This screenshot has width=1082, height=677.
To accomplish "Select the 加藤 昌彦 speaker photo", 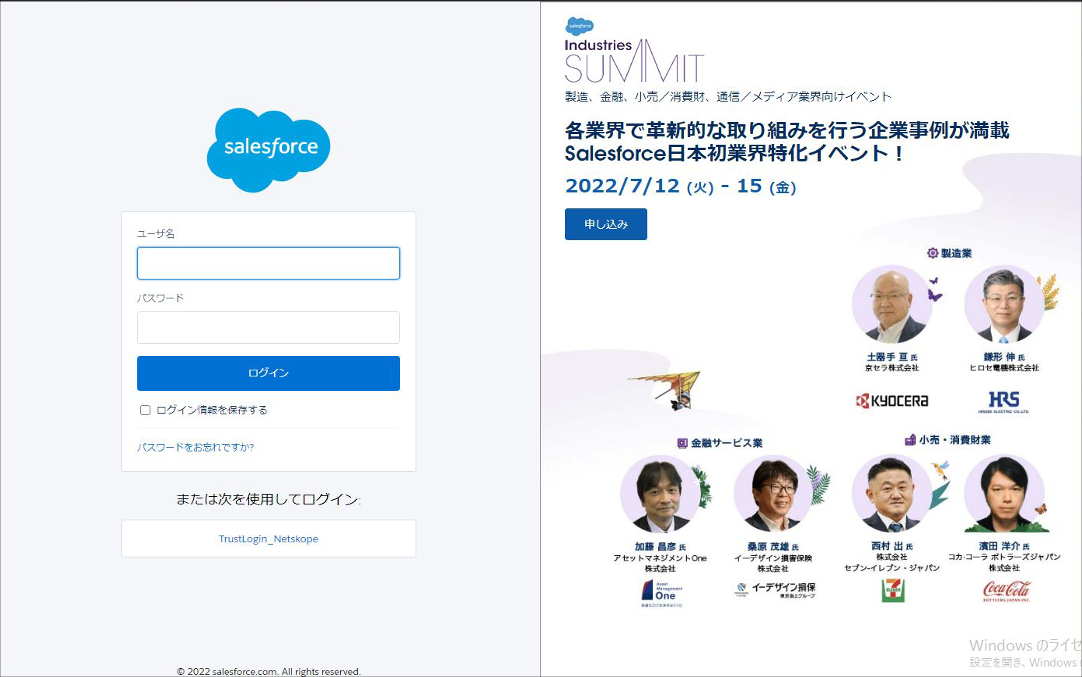I will pyautogui.click(x=660, y=493).
